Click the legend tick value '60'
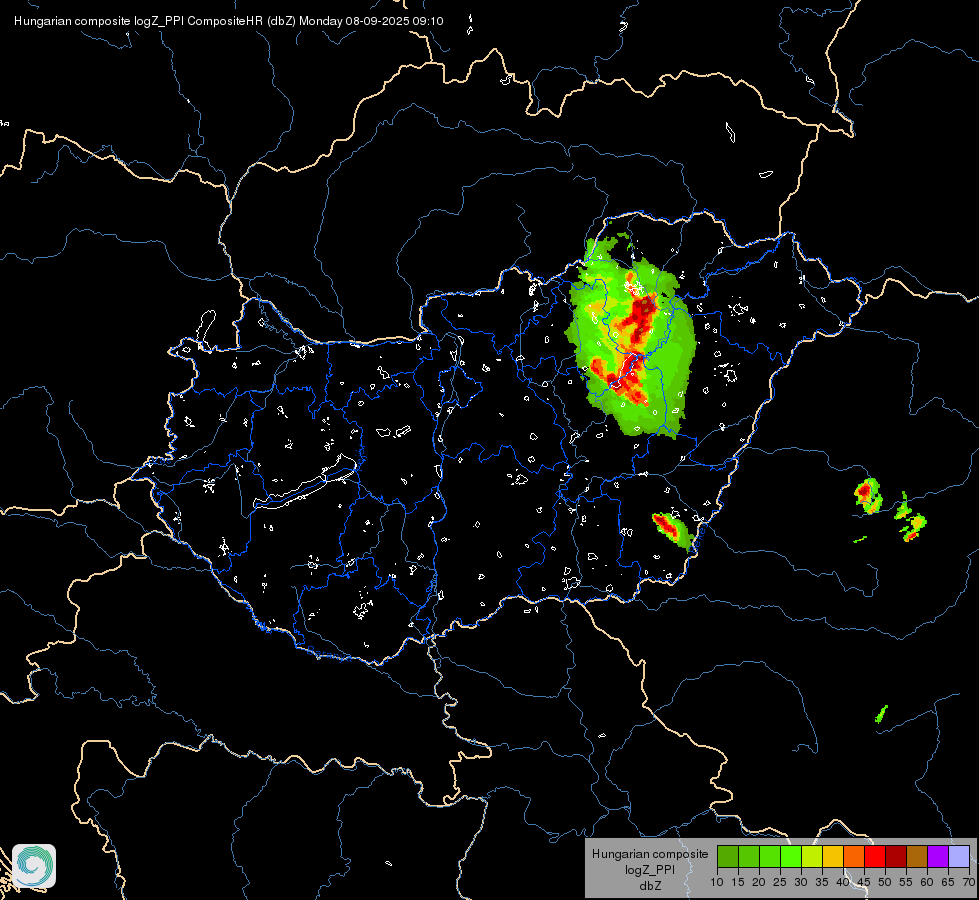The height and width of the screenshot is (900, 979). [x=927, y=883]
